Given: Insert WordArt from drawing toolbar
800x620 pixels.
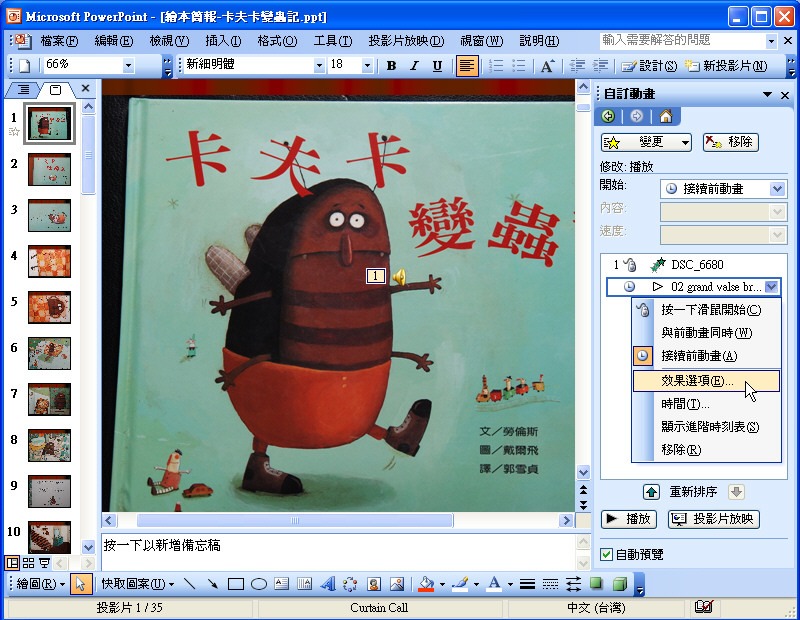Looking at the screenshot, I should [328, 584].
